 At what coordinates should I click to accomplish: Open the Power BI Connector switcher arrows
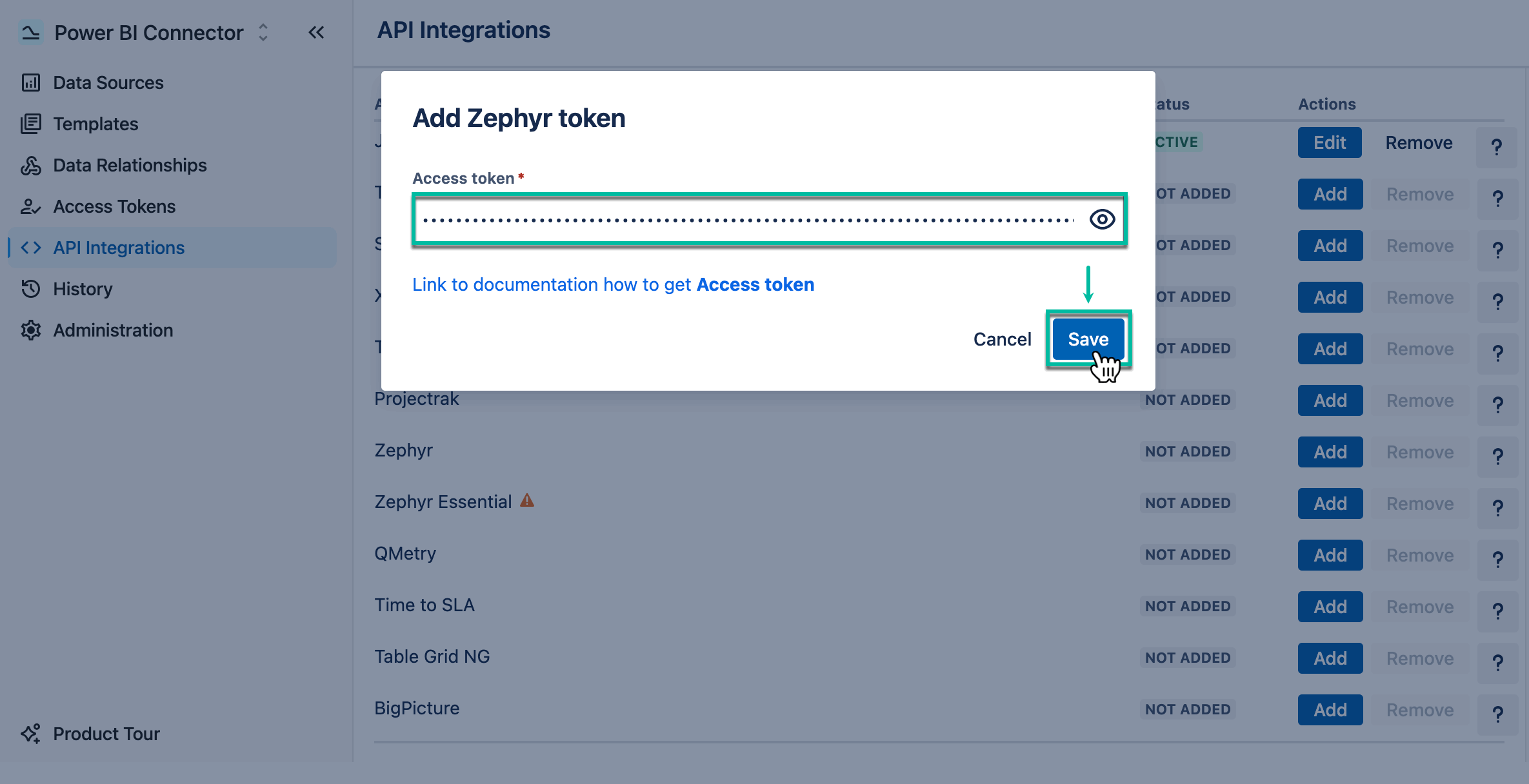263,32
